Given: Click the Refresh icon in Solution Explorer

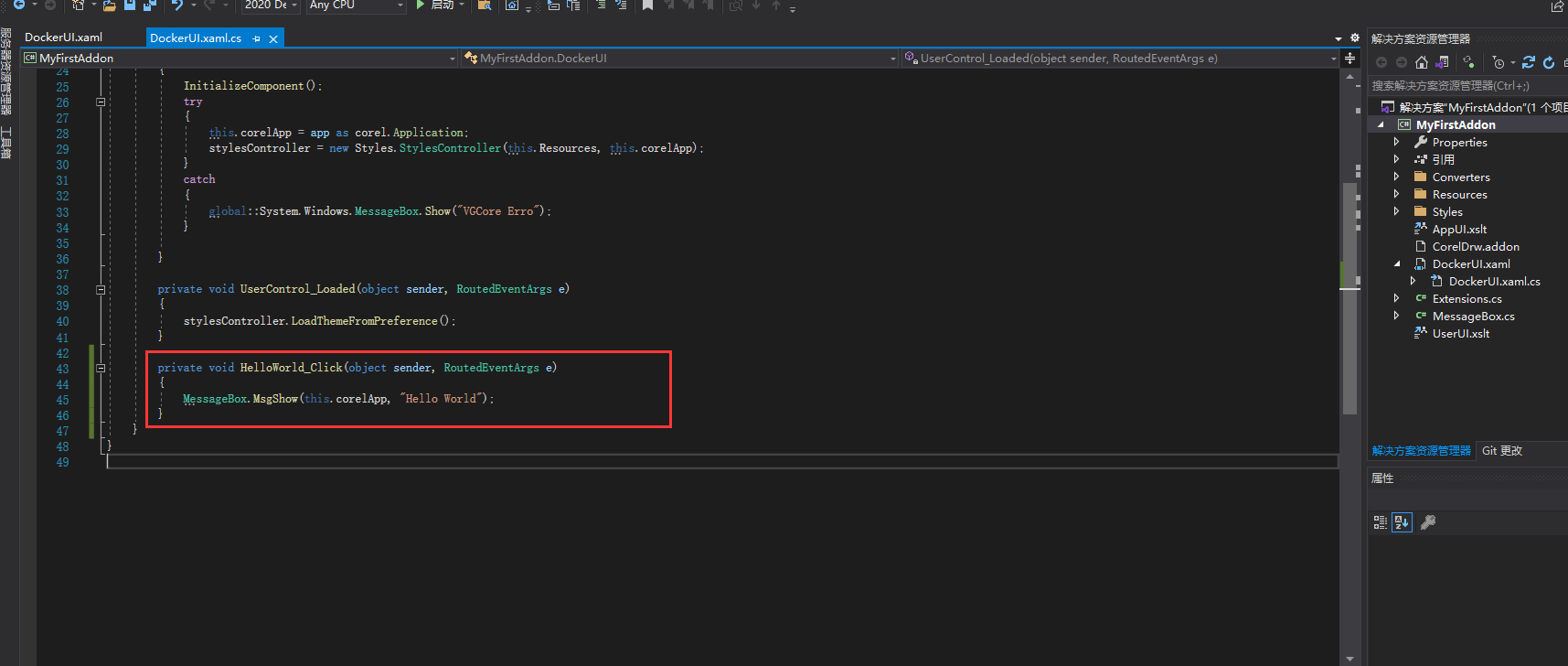Looking at the screenshot, I should click(x=1549, y=62).
